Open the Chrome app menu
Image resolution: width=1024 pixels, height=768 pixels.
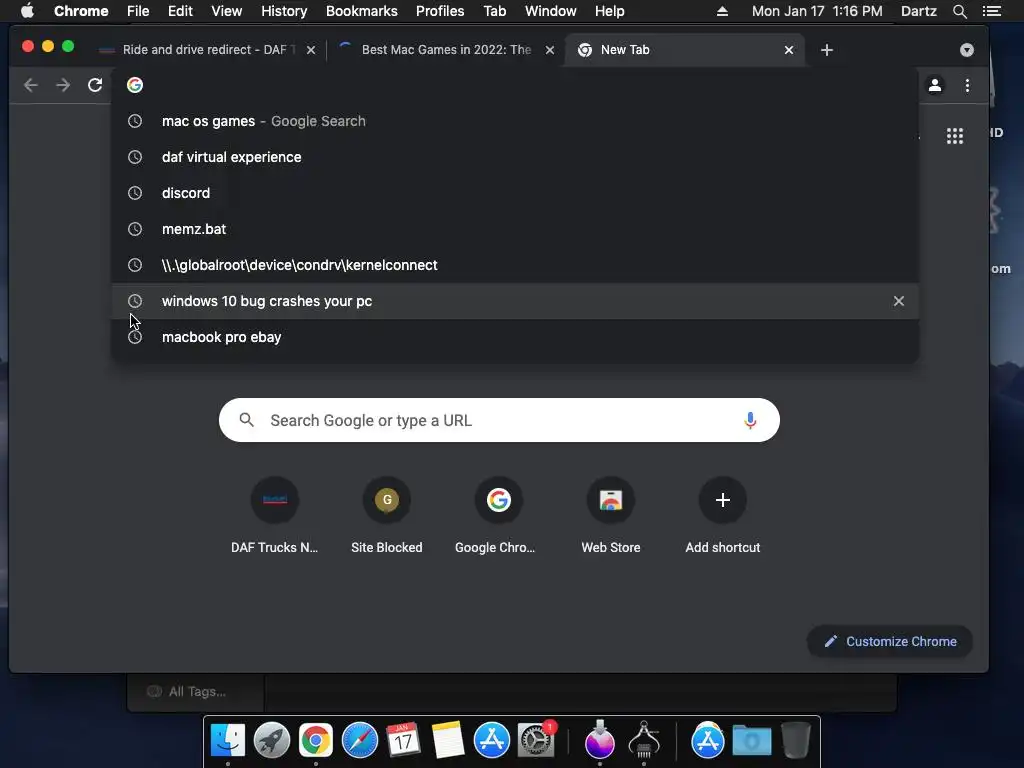pyautogui.click(x=81, y=11)
